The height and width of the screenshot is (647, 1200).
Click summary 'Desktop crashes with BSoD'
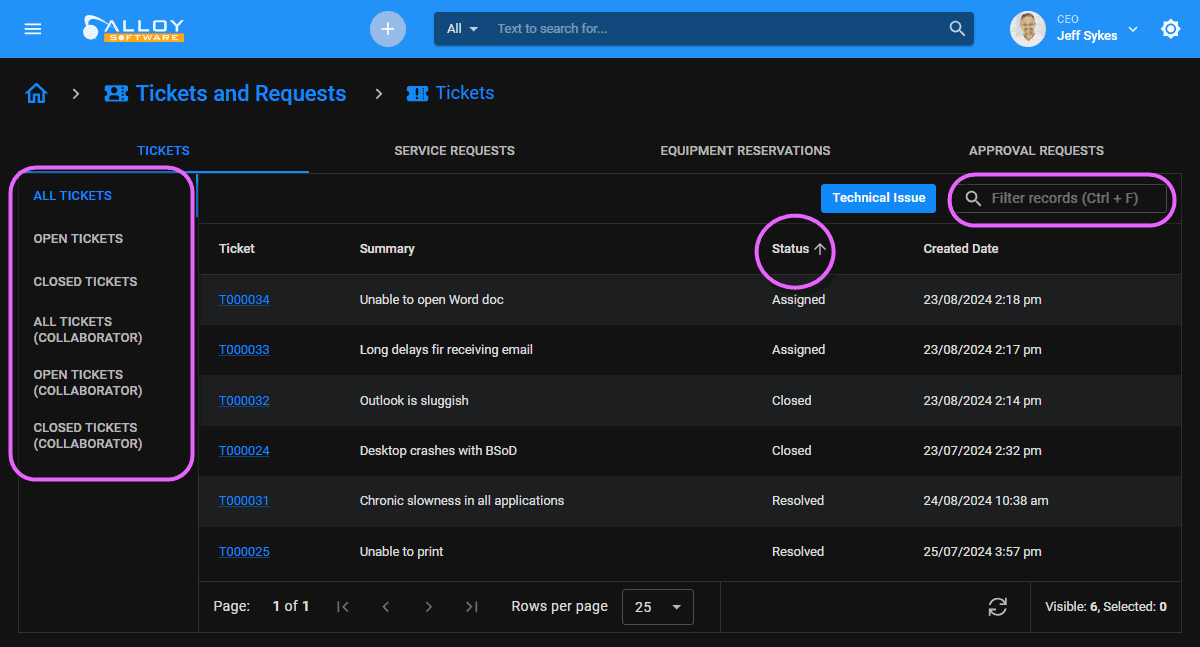[x=438, y=451]
